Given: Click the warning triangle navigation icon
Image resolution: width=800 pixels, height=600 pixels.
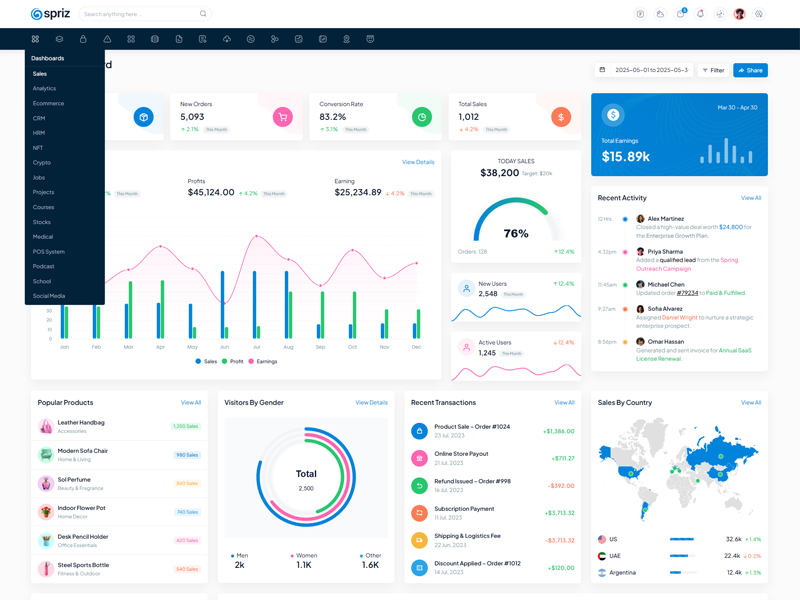Looking at the screenshot, I should point(107,39).
